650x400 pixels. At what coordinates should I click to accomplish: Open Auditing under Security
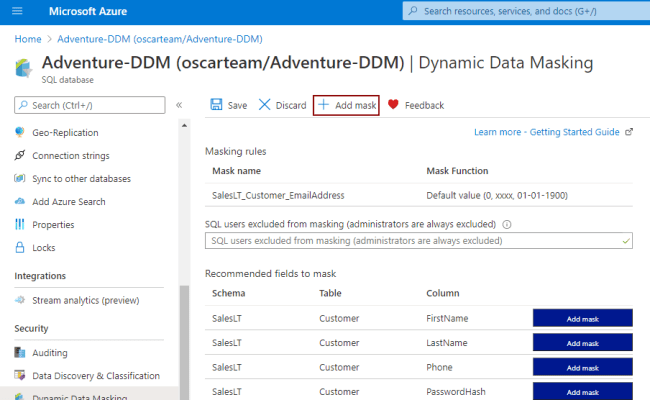pos(50,353)
